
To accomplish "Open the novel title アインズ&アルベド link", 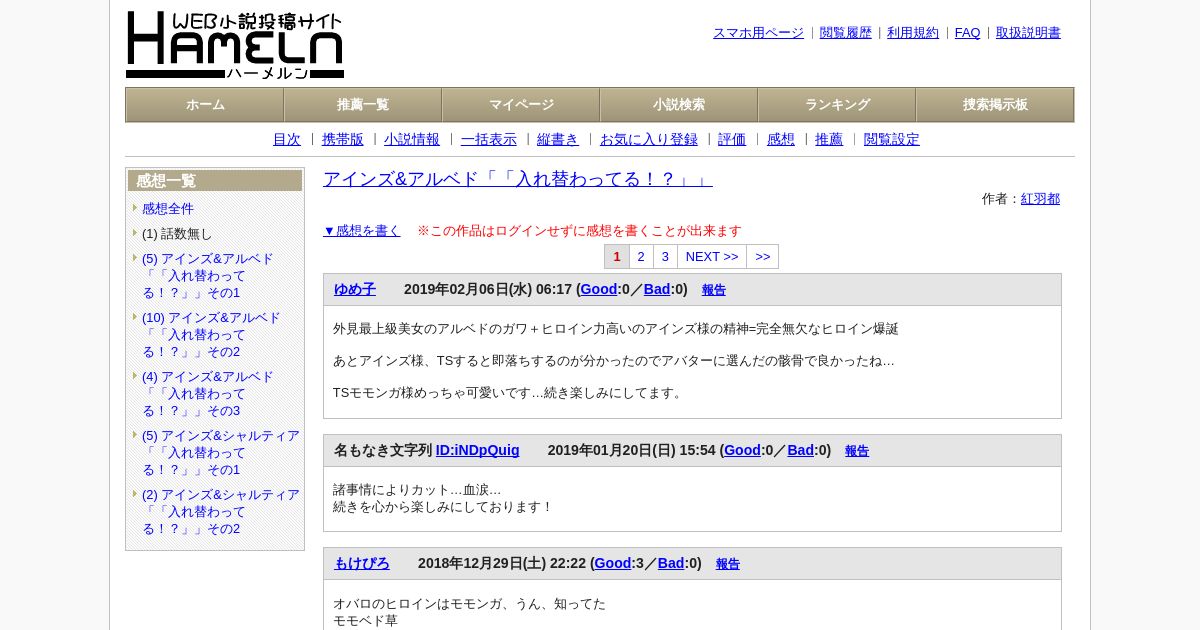I will click(x=518, y=179).
